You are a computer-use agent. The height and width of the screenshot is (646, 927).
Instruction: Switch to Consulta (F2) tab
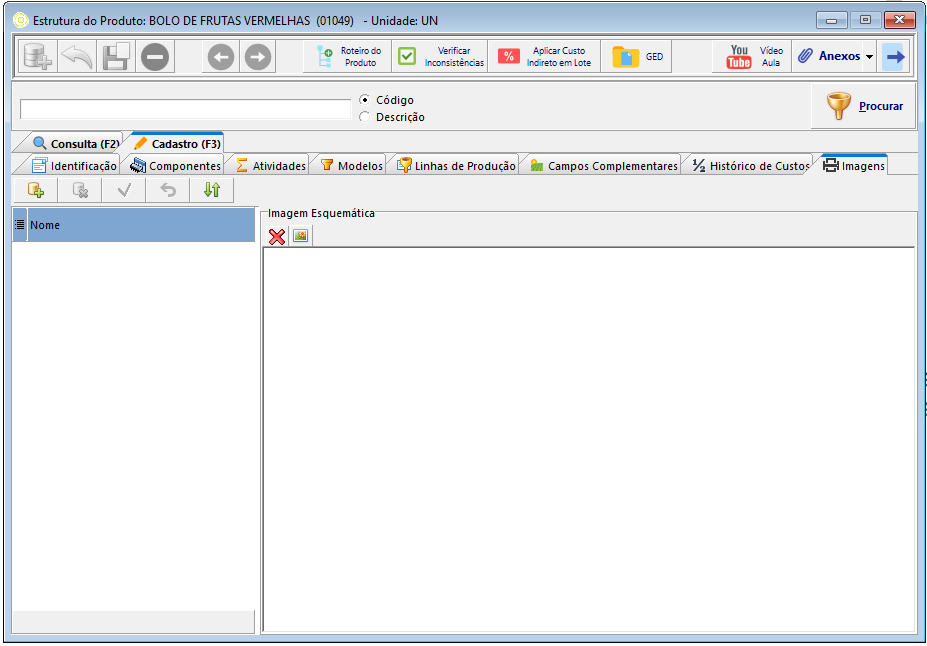pos(76,144)
